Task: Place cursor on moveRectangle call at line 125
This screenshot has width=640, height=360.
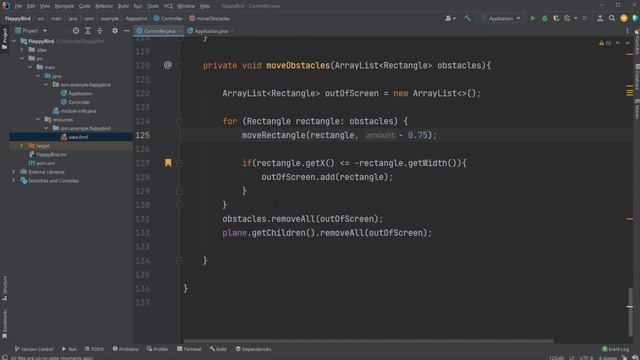Action: pyautogui.click(x=275, y=135)
